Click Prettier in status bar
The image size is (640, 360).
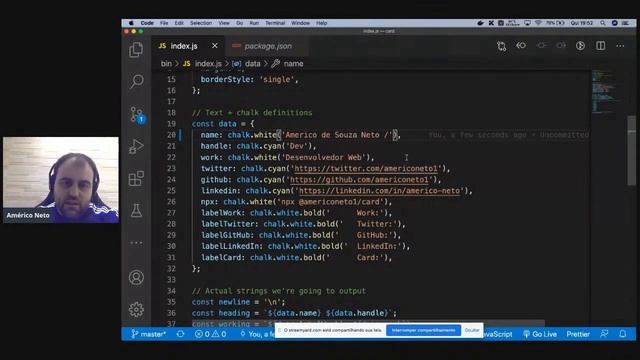coord(578,334)
